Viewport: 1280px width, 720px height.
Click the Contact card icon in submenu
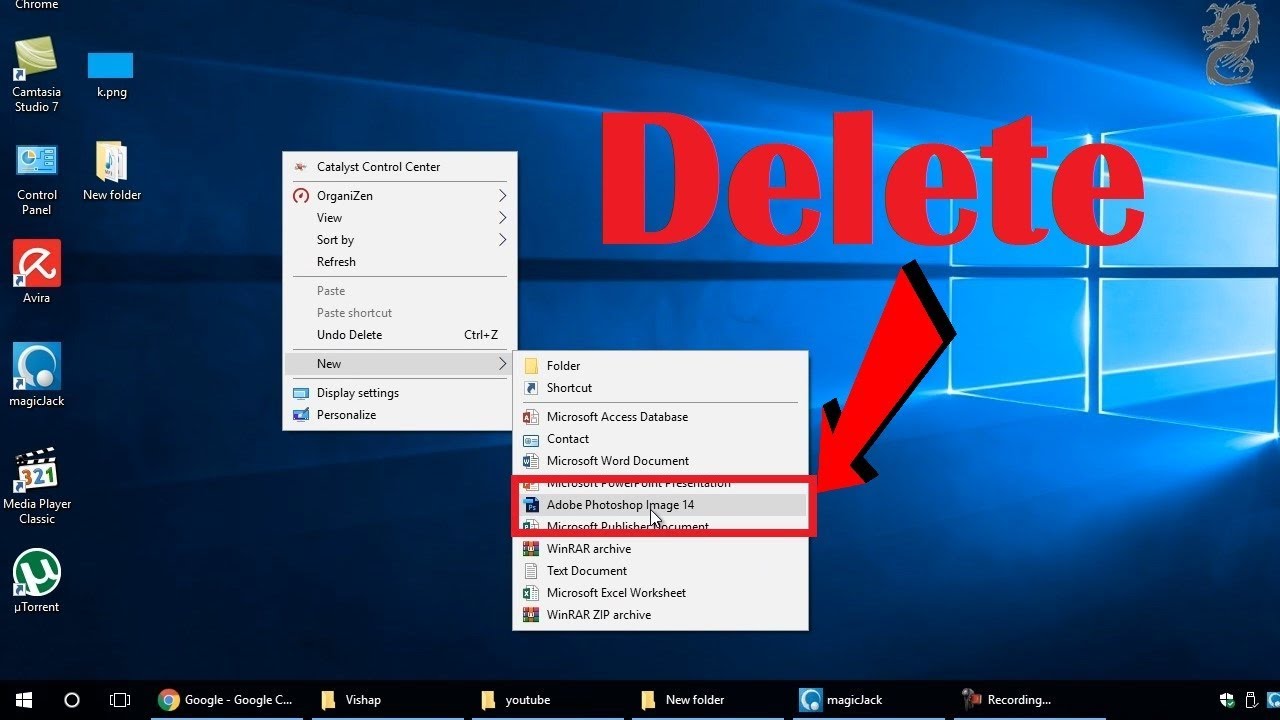531,439
